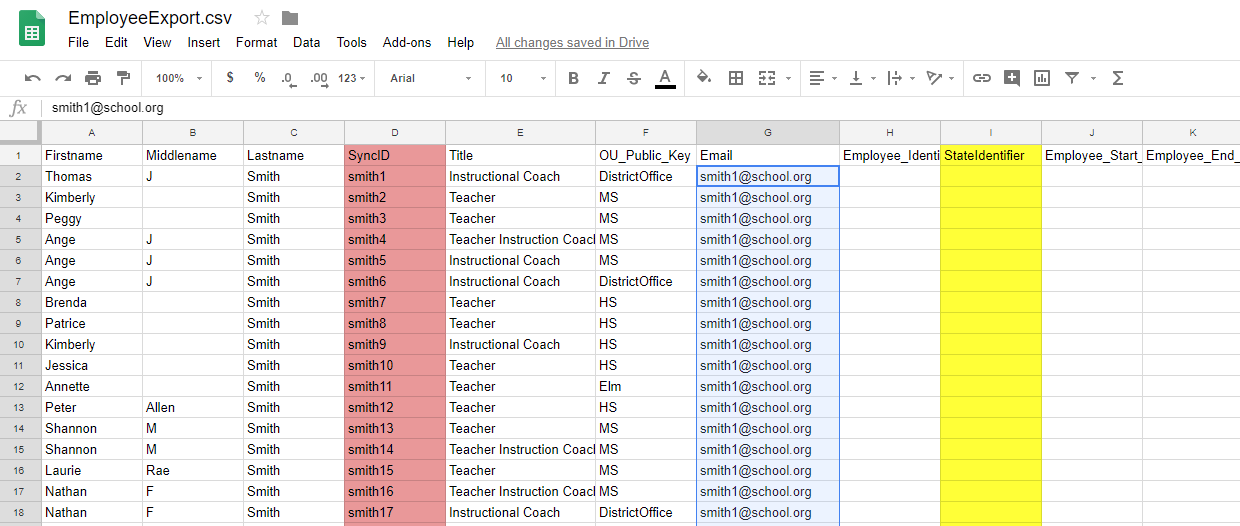This screenshot has width=1240, height=526.
Task: Click the print icon
Action: (x=93, y=78)
